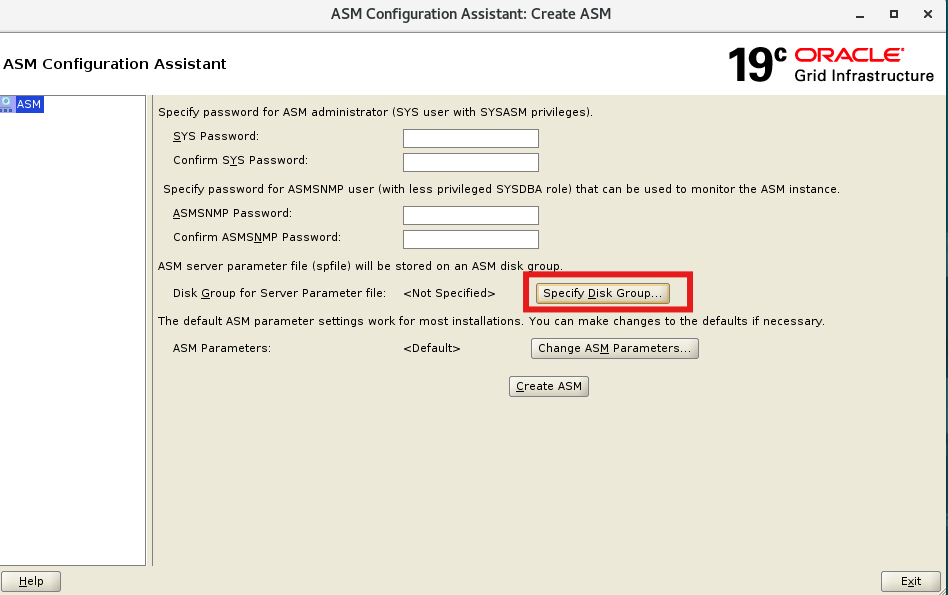Click the Confirm SYS Password label

(x=240, y=160)
